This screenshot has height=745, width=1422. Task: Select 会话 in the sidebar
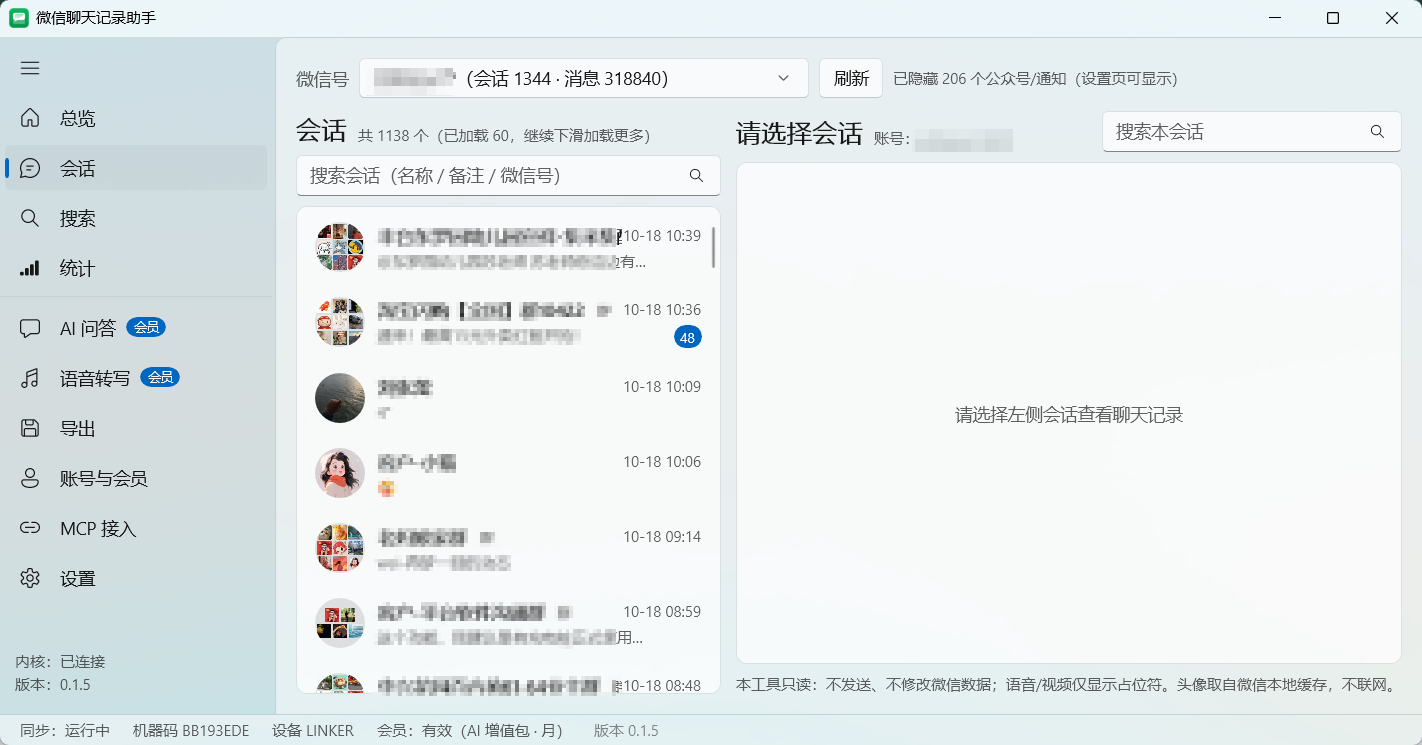point(136,168)
